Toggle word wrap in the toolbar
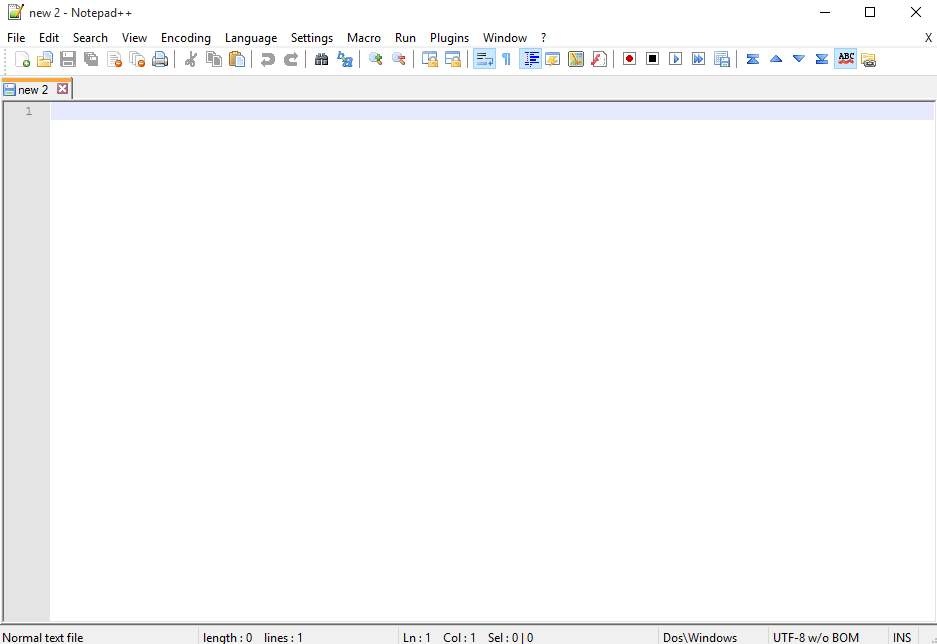Image resolution: width=937 pixels, height=644 pixels. (x=484, y=59)
